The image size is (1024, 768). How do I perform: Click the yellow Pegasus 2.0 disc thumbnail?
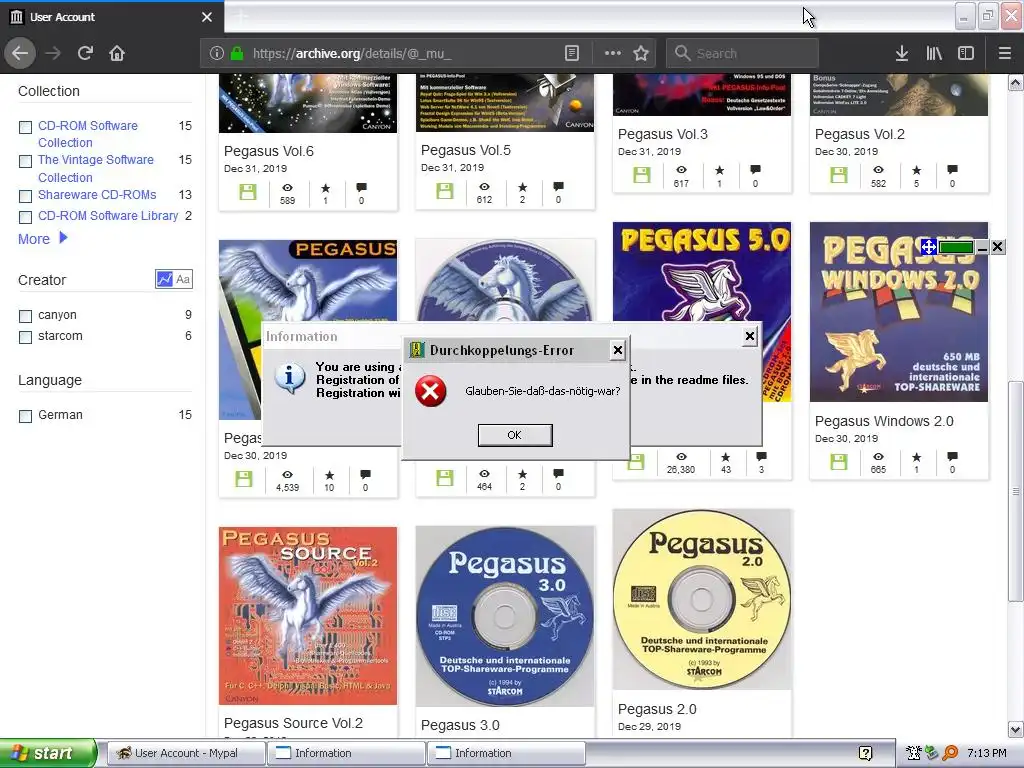701,600
